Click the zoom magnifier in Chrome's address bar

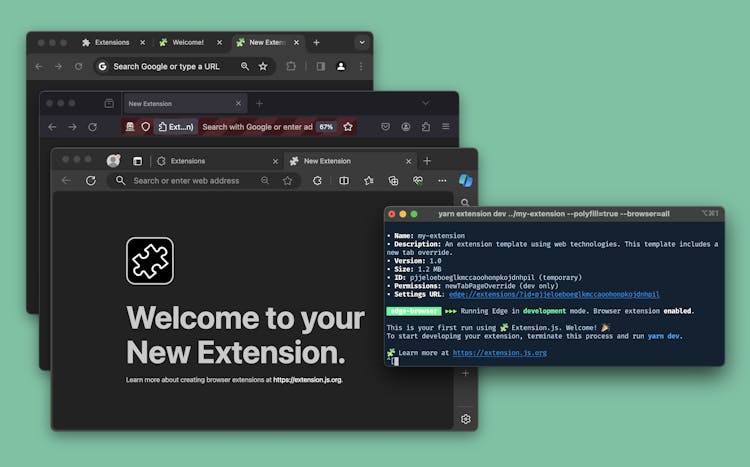pos(245,67)
